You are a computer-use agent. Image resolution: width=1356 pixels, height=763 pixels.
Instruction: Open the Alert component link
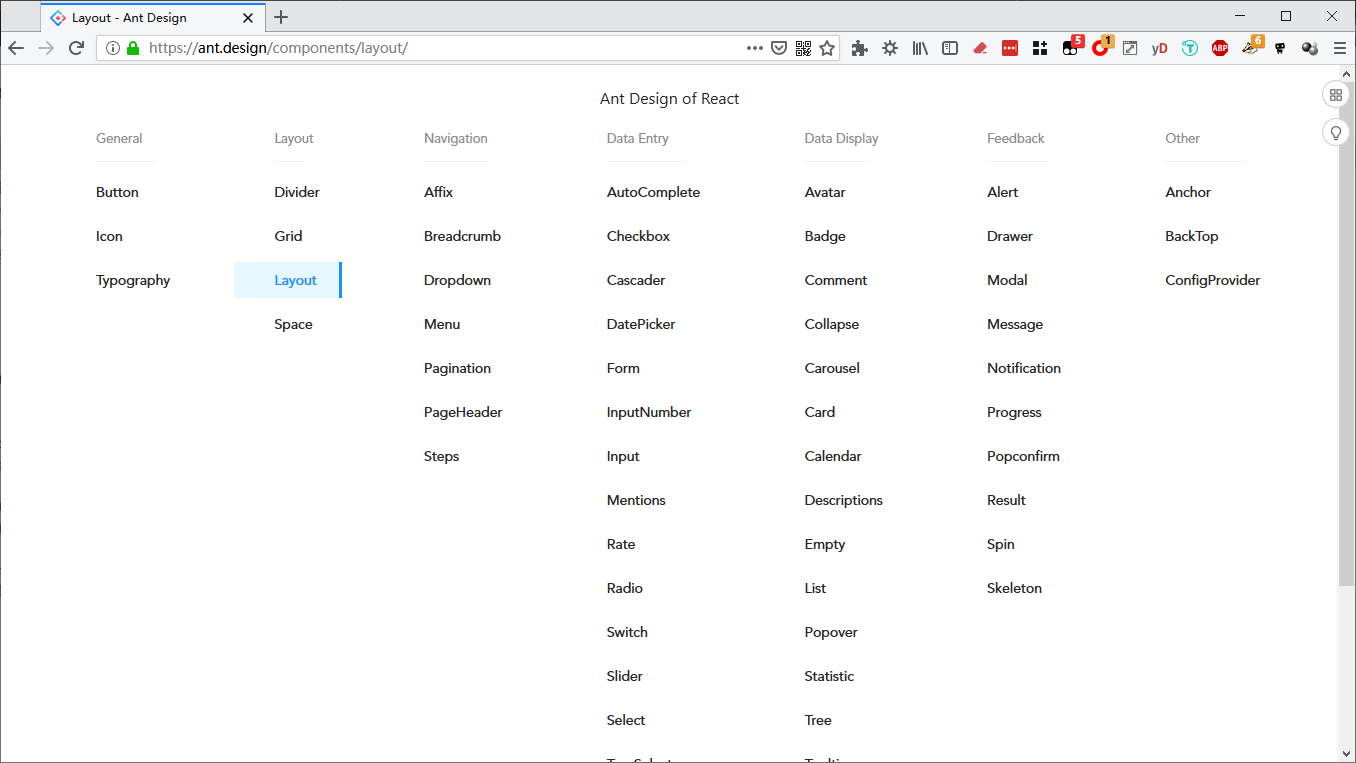click(1003, 192)
